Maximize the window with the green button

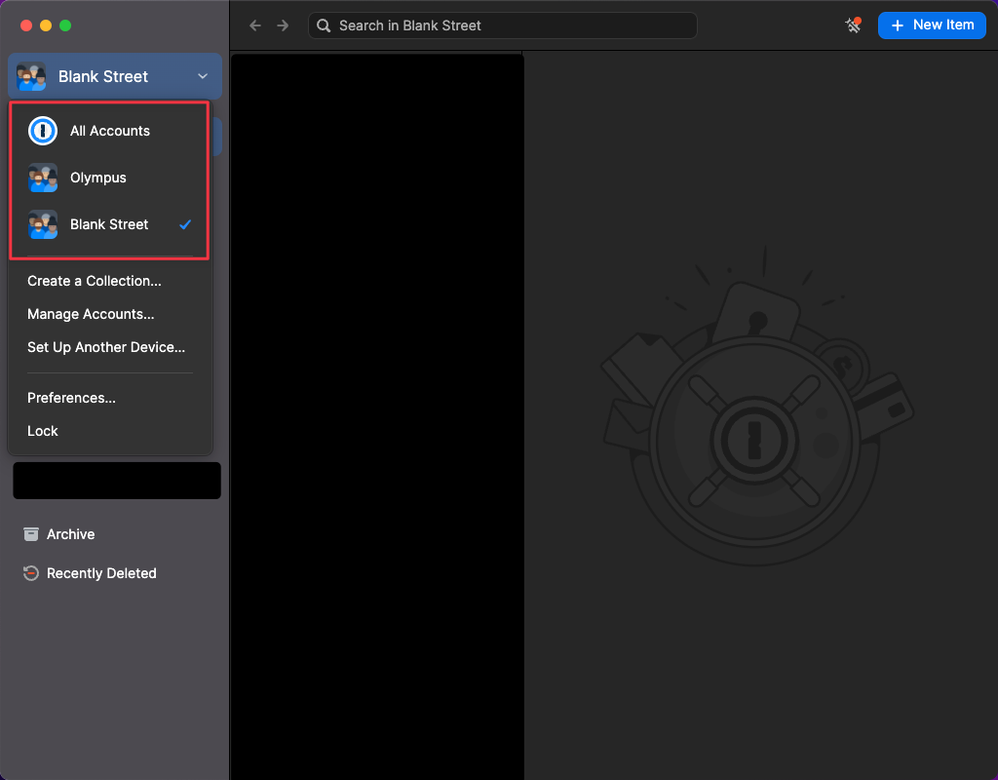(65, 25)
